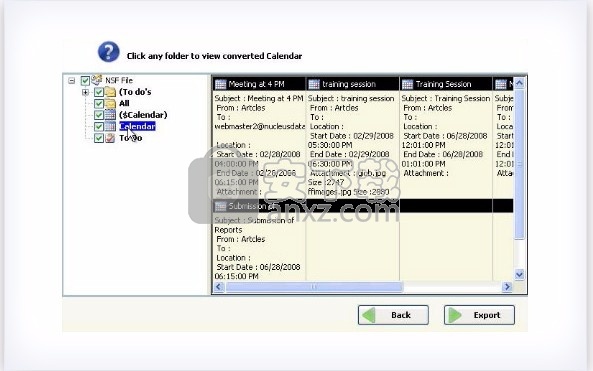This screenshot has width=593, height=371.
Task: Click the green arrow on Export button
Action: [455, 315]
